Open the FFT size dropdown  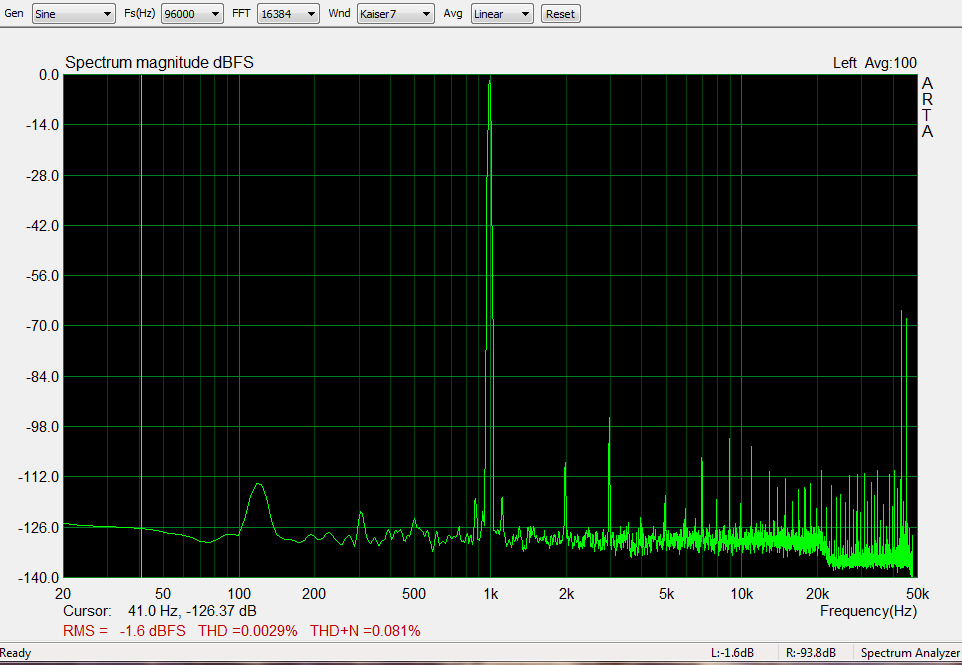(x=288, y=13)
